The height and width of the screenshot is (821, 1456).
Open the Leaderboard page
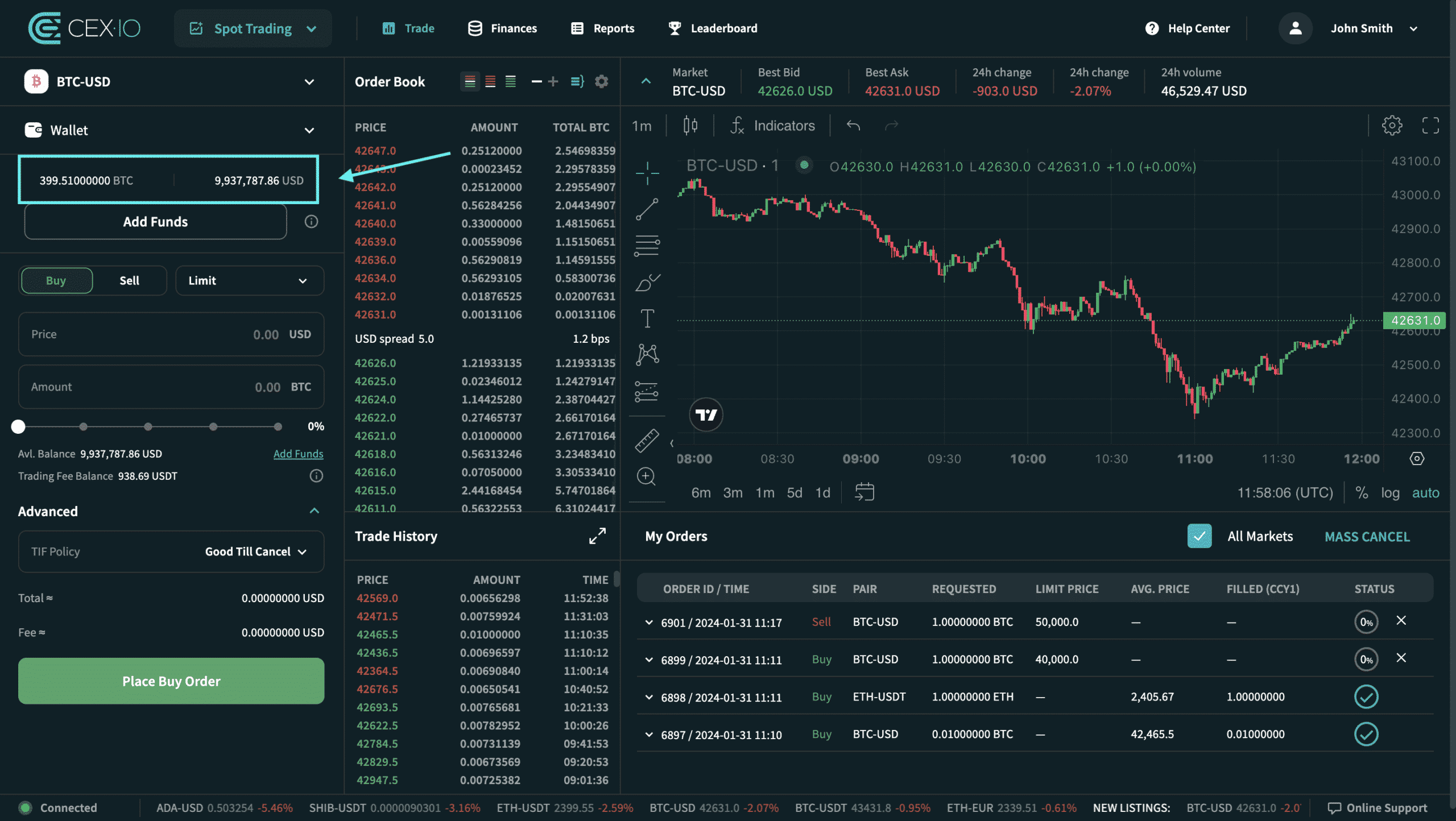tap(713, 28)
